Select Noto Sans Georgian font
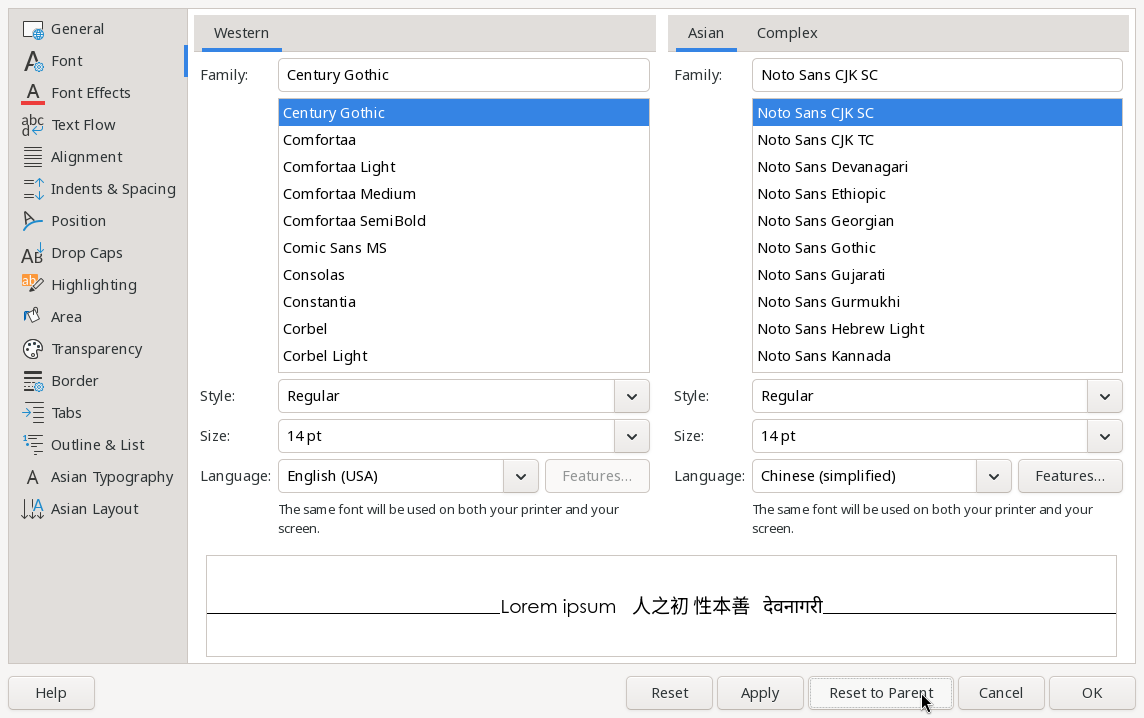 coord(938,221)
